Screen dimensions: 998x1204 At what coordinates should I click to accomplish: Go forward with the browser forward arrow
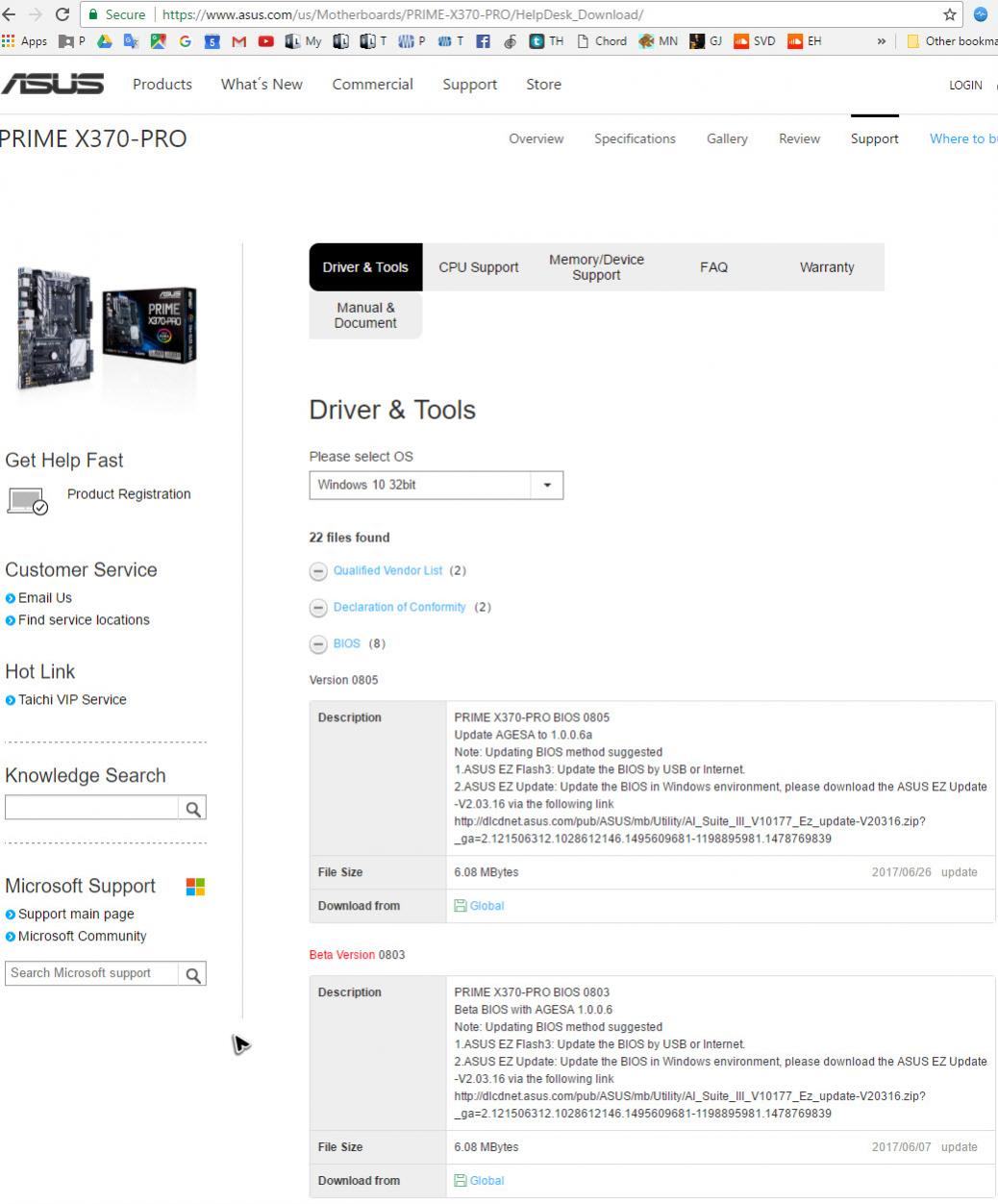coord(36,14)
